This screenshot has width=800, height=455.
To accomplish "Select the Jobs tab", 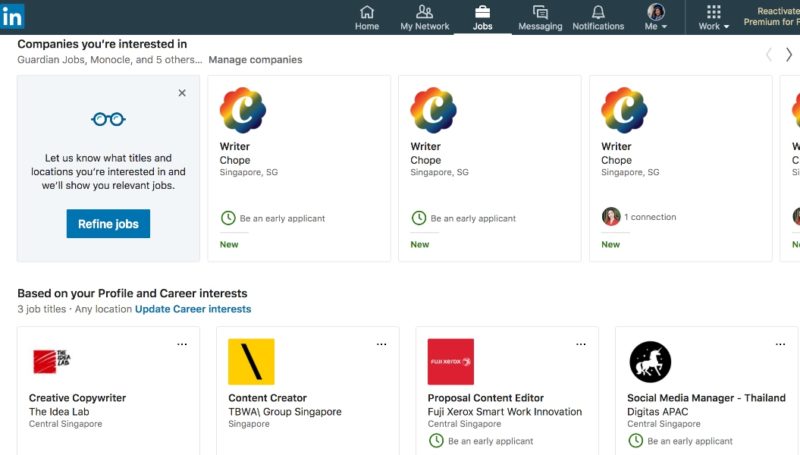I will (x=482, y=17).
